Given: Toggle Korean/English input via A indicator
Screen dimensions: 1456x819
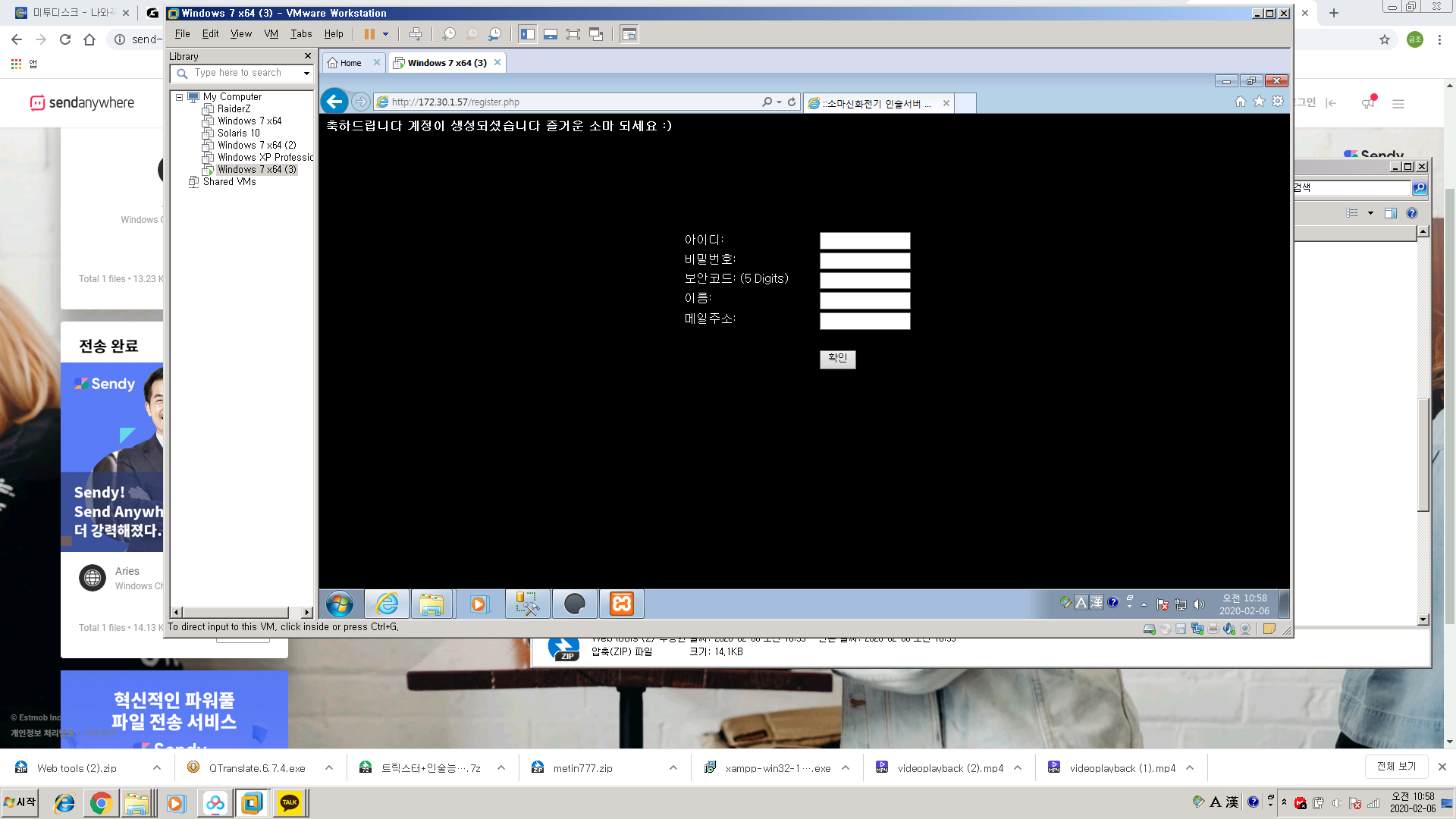Looking at the screenshot, I should coord(1081,601).
